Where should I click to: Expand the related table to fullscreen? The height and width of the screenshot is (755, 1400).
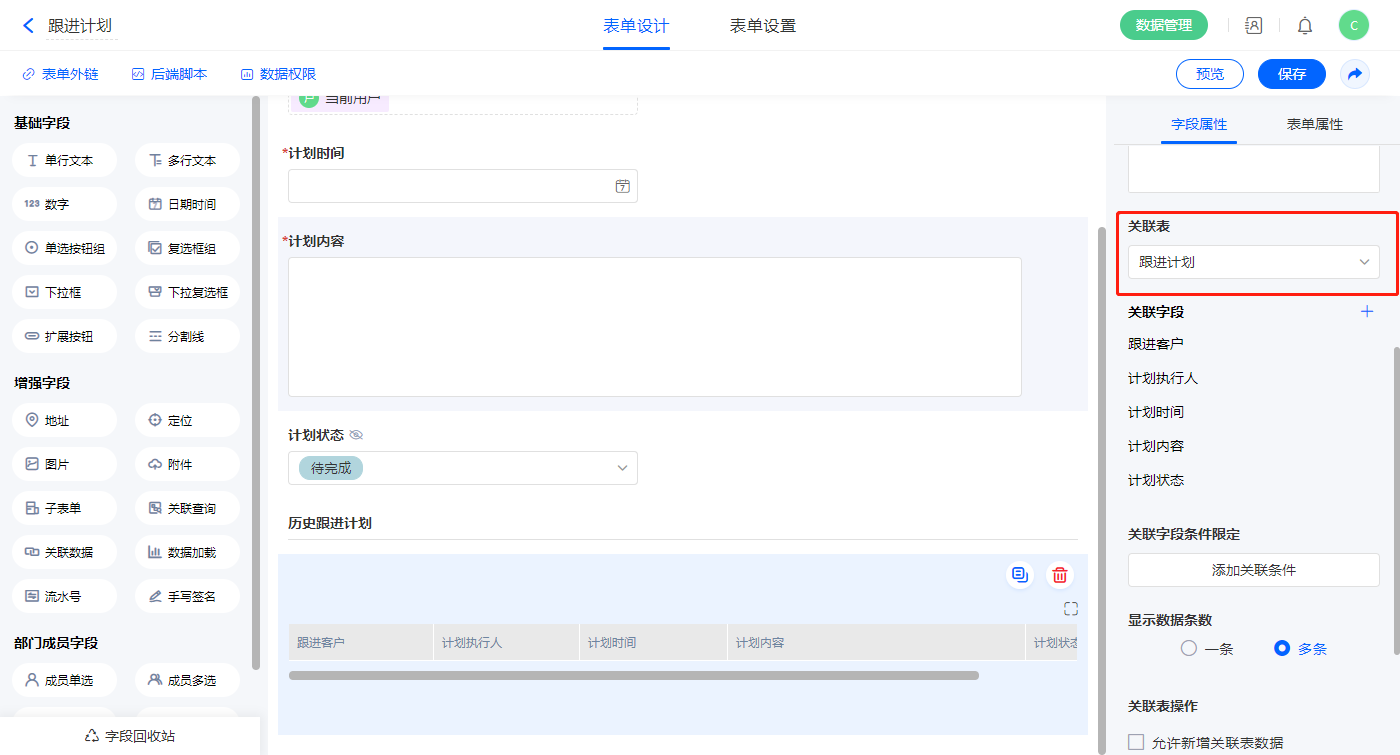1070,609
